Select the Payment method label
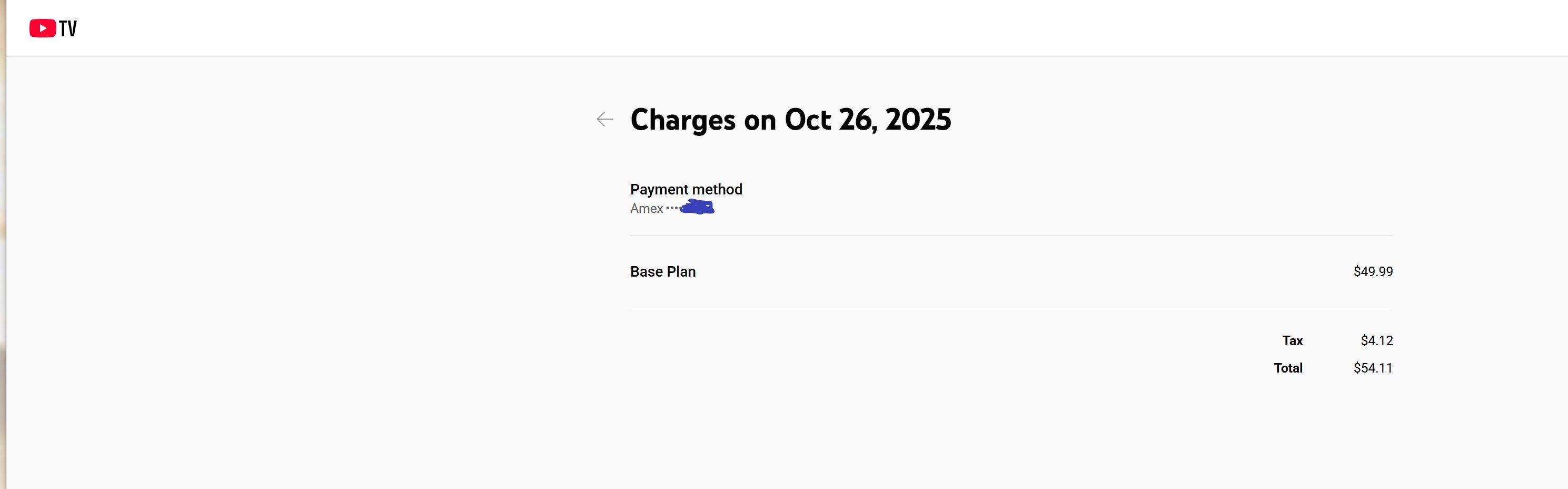Image resolution: width=1568 pixels, height=489 pixels. pos(686,189)
